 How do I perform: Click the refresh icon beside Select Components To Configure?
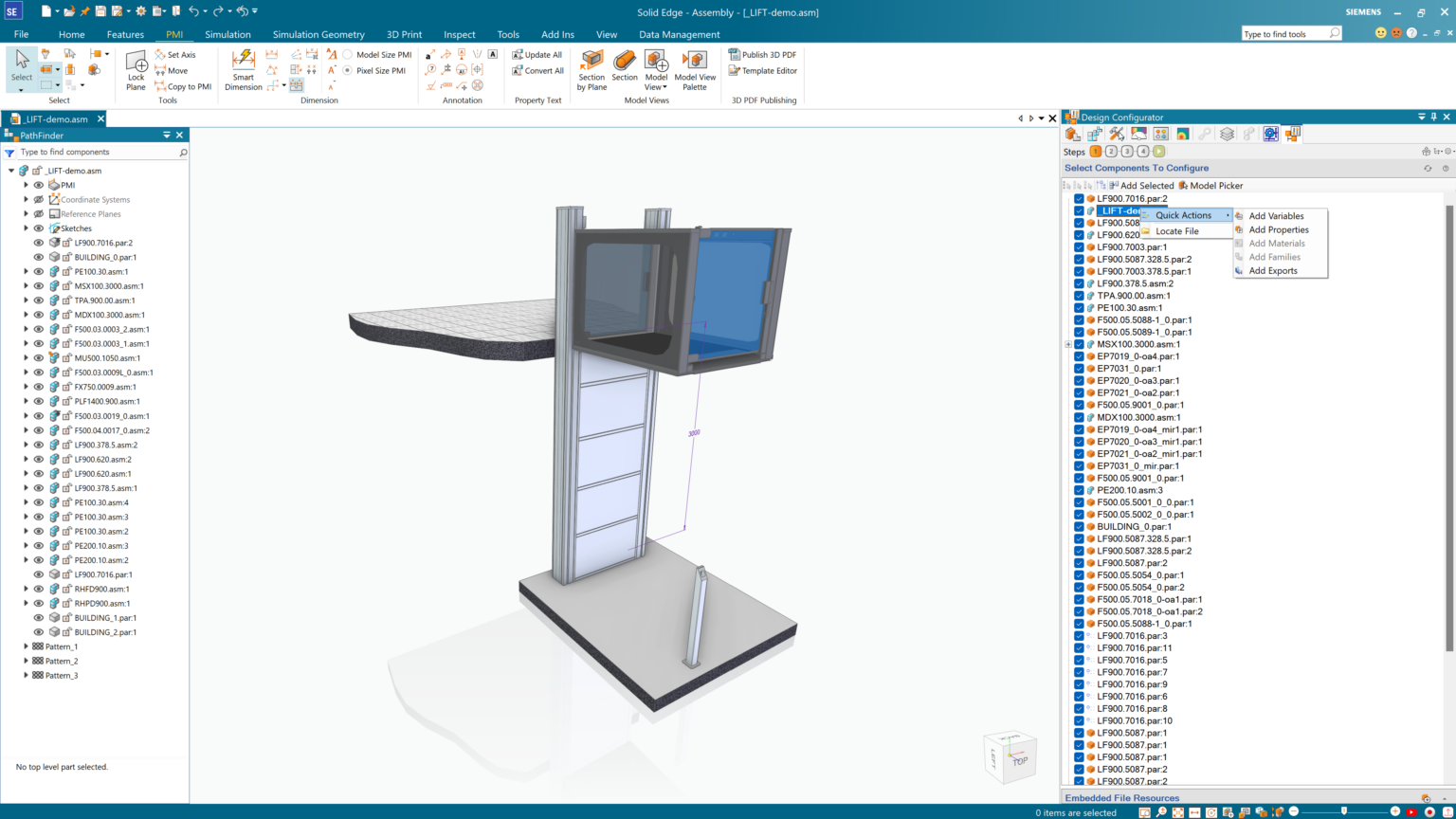[1429, 168]
